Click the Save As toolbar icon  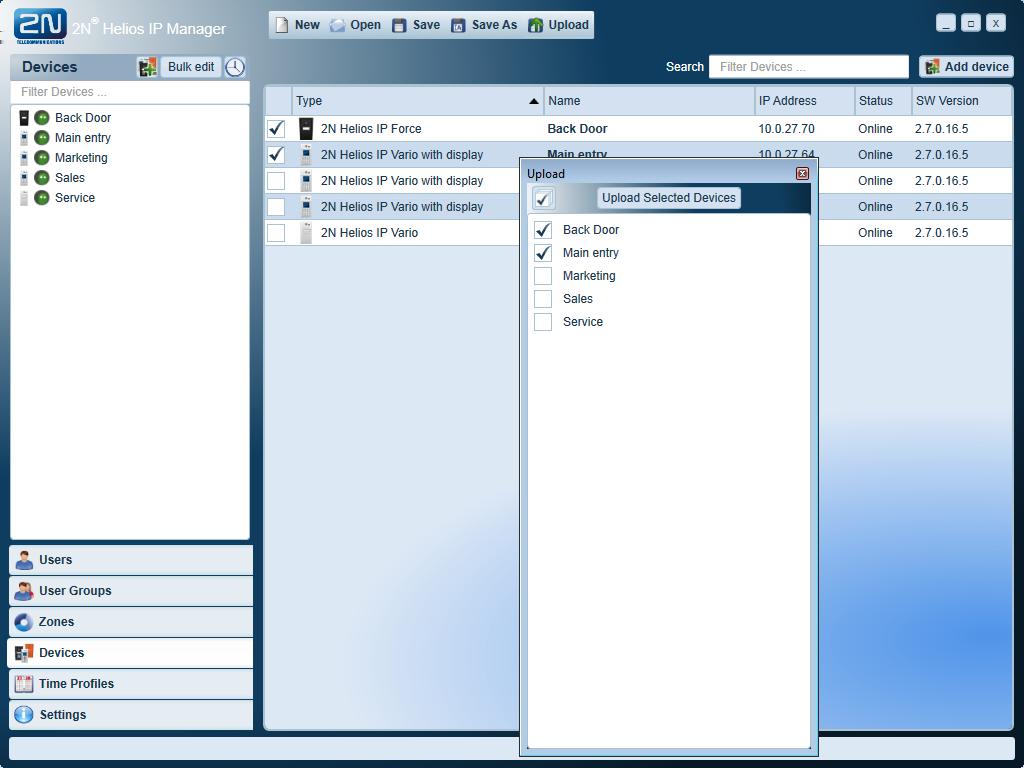458,25
